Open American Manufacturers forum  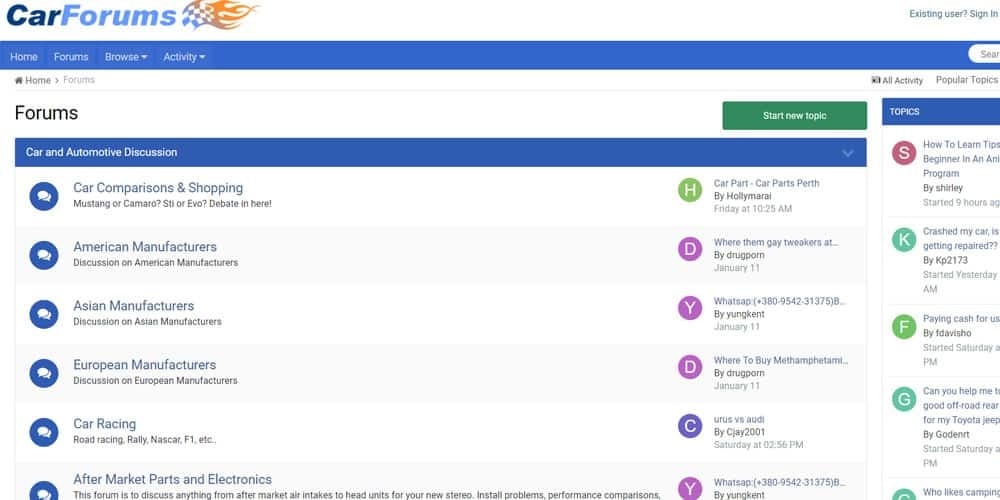click(145, 247)
